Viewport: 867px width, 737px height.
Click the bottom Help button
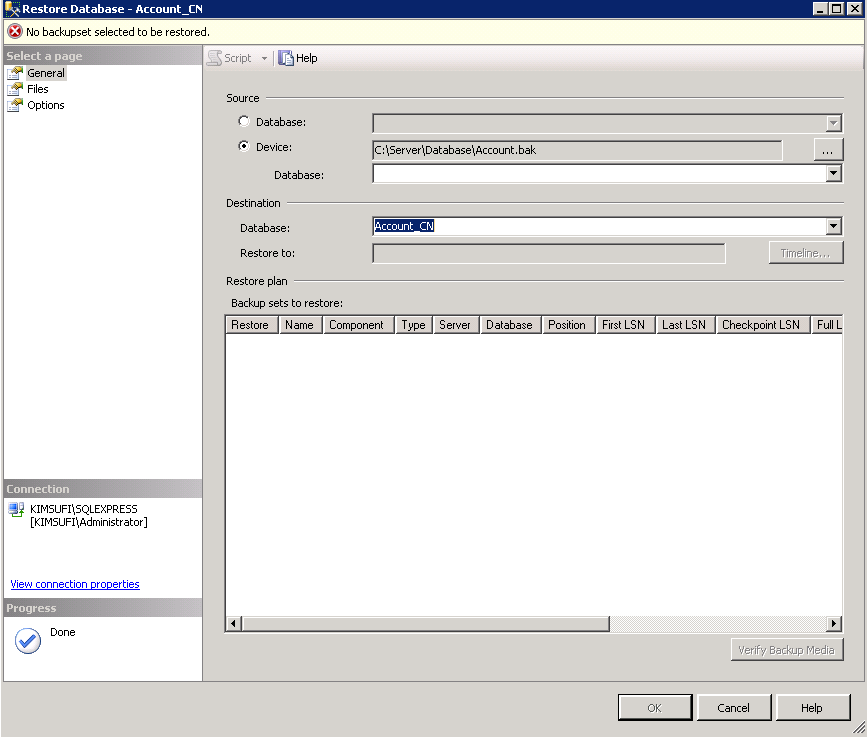pyautogui.click(x=812, y=708)
